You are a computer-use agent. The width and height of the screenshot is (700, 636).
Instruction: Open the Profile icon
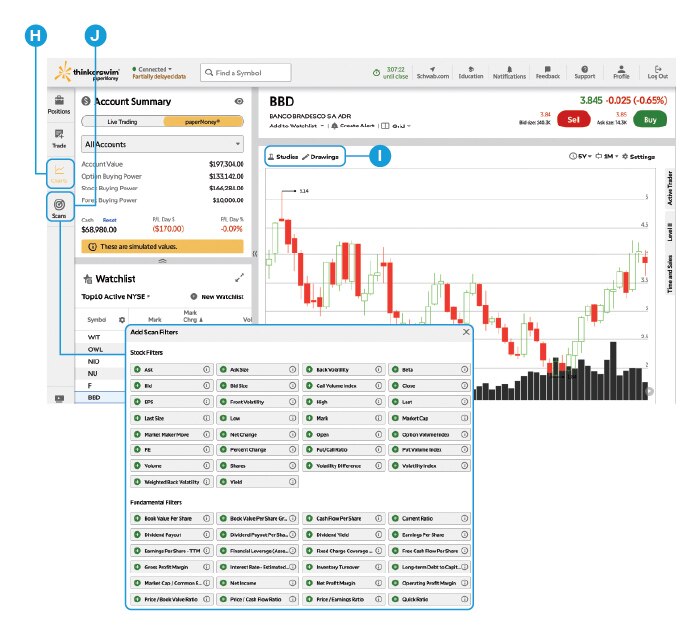pyautogui.click(x=621, y=69)
